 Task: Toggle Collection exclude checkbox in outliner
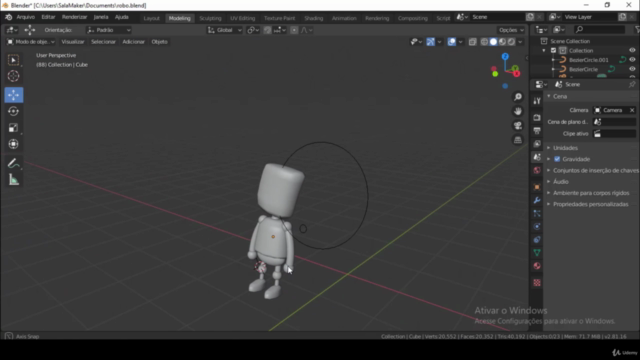[x=553, y=51]
